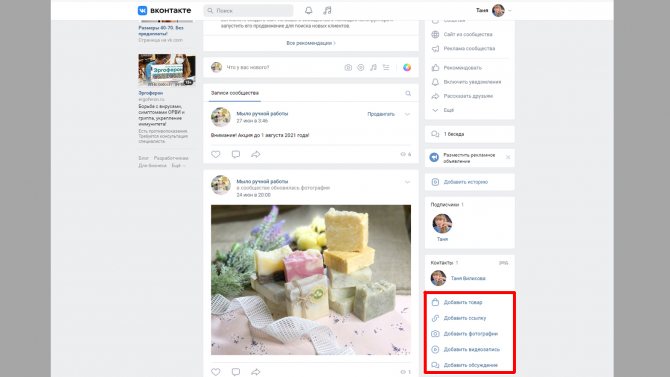Open the soap bars photo
670x377 pixels.
[x=311, y=280]
